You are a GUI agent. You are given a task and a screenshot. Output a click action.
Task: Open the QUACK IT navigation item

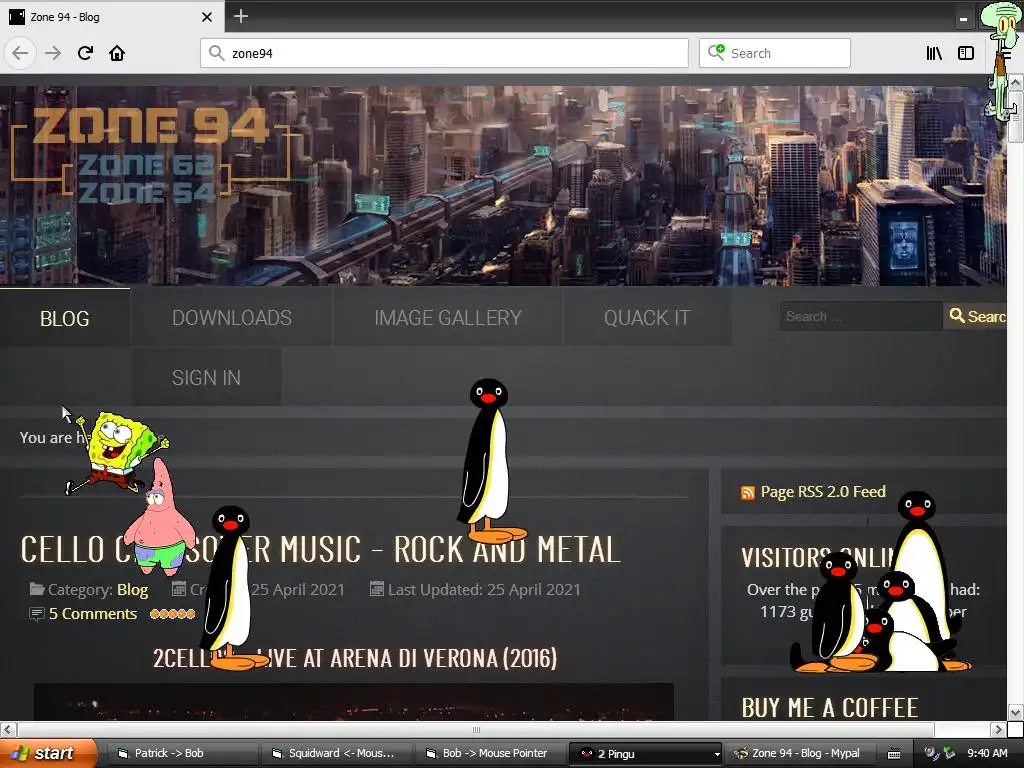click(647, 317)
